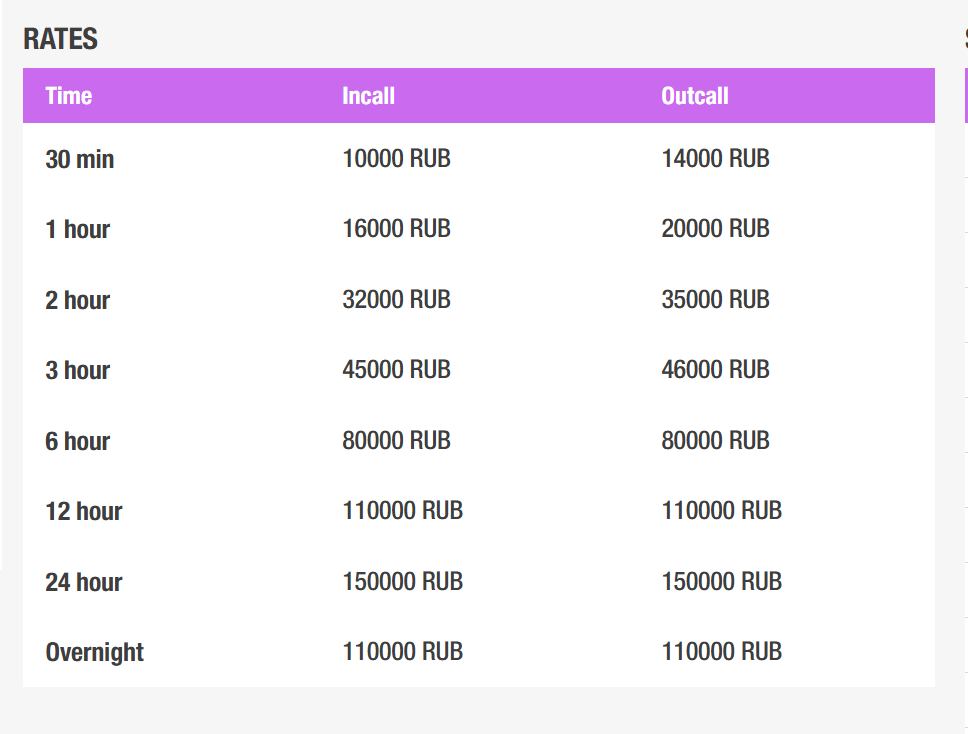Select the Incall column header
The width and height of the screenshot is (968, 734).
[369, 96]
